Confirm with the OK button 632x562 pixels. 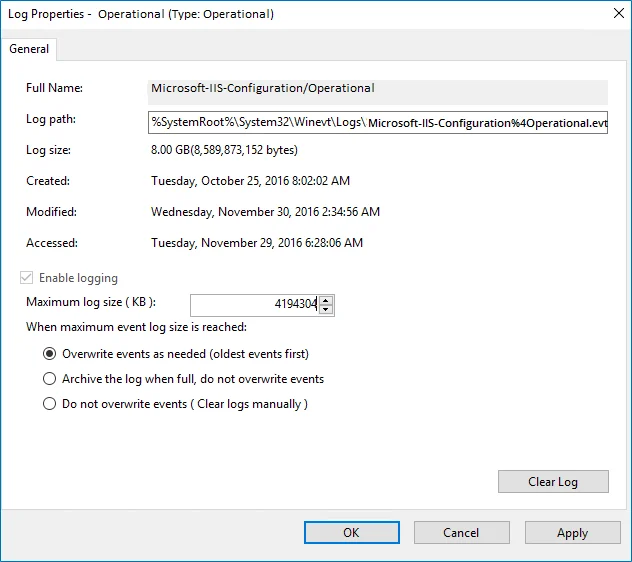351,533
